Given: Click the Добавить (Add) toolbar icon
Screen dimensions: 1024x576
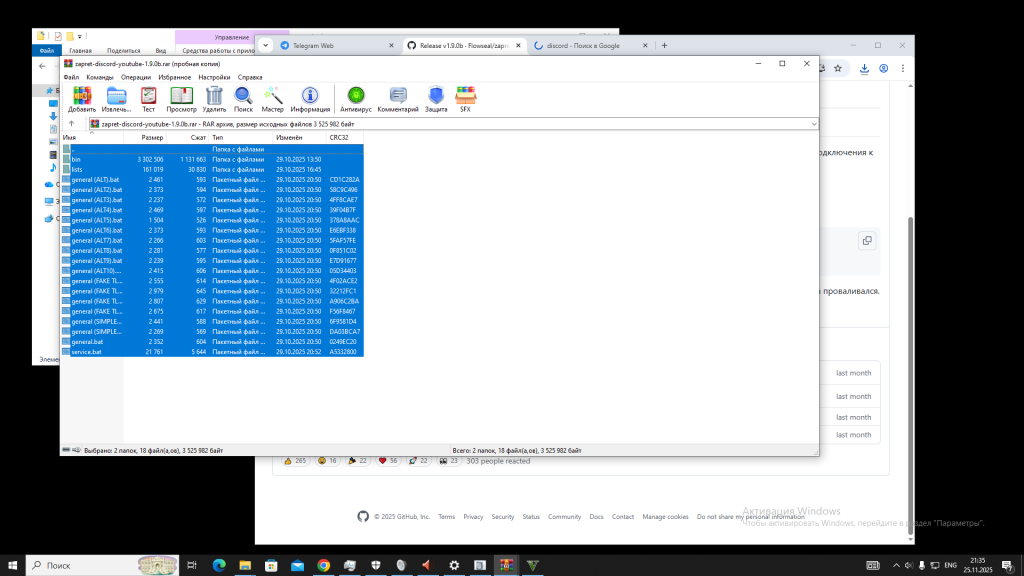Looking at the screenshot, I should pyautogui.click(x=82, y=97).
